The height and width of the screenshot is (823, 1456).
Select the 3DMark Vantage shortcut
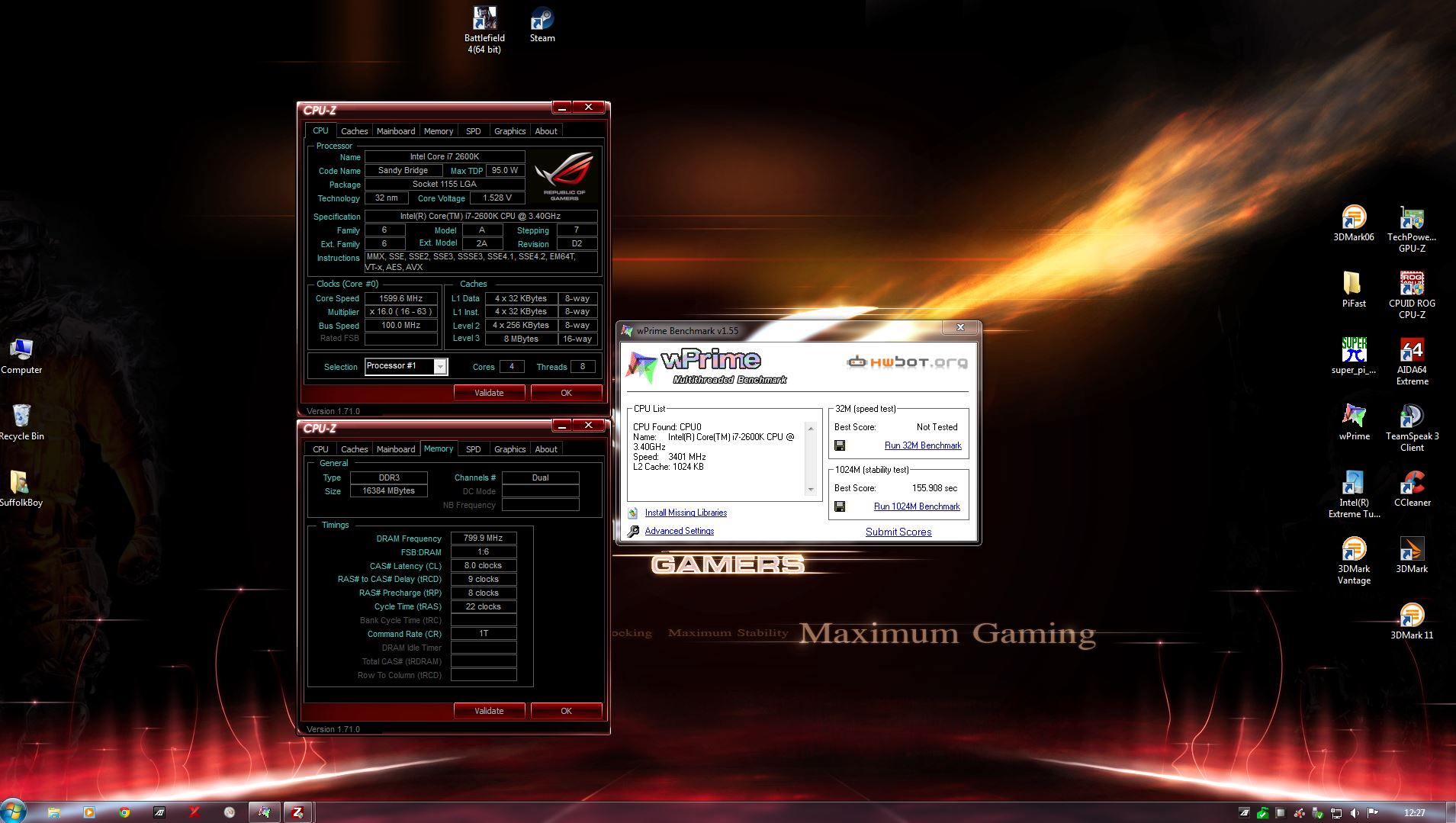1354,561
